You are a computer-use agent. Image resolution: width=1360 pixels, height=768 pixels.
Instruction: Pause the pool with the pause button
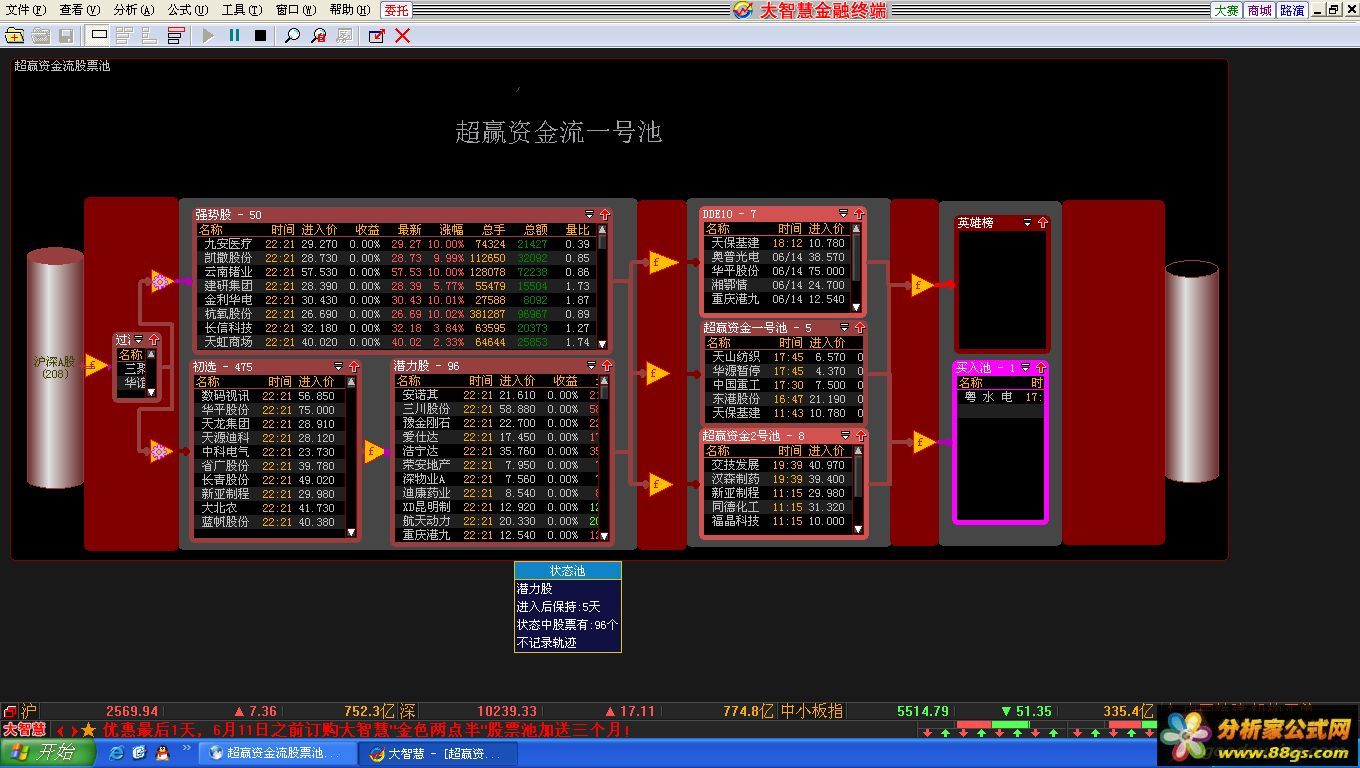pyautogui.click(x=234, y=36)
